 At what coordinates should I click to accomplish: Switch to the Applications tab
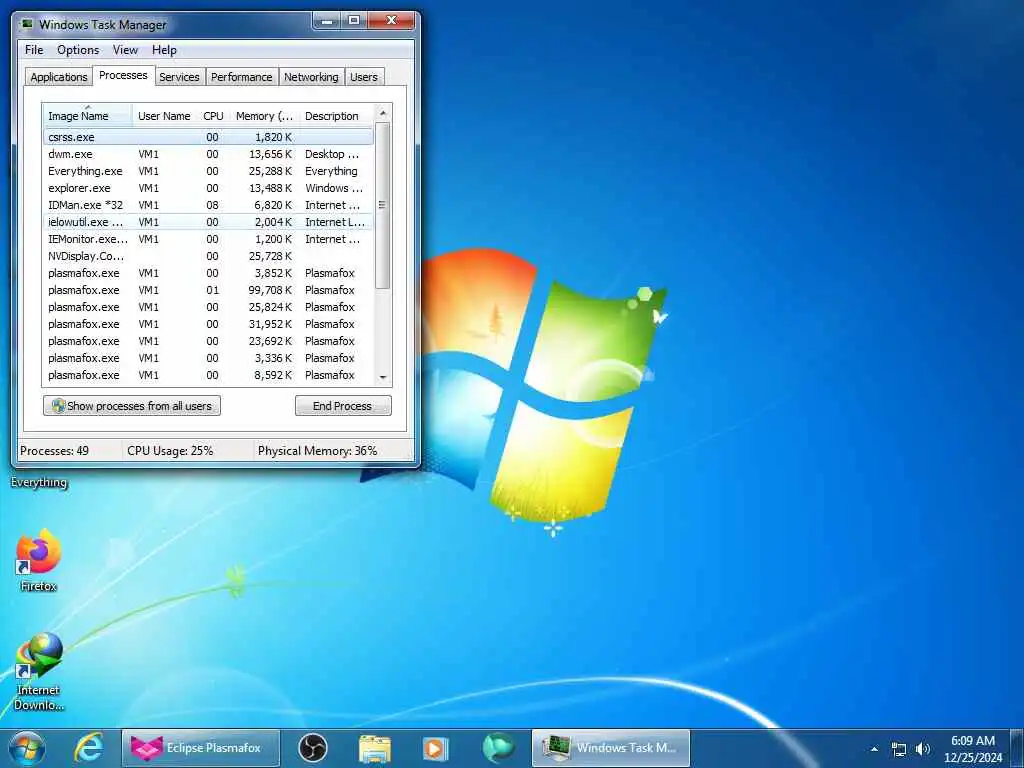[59, 77]
